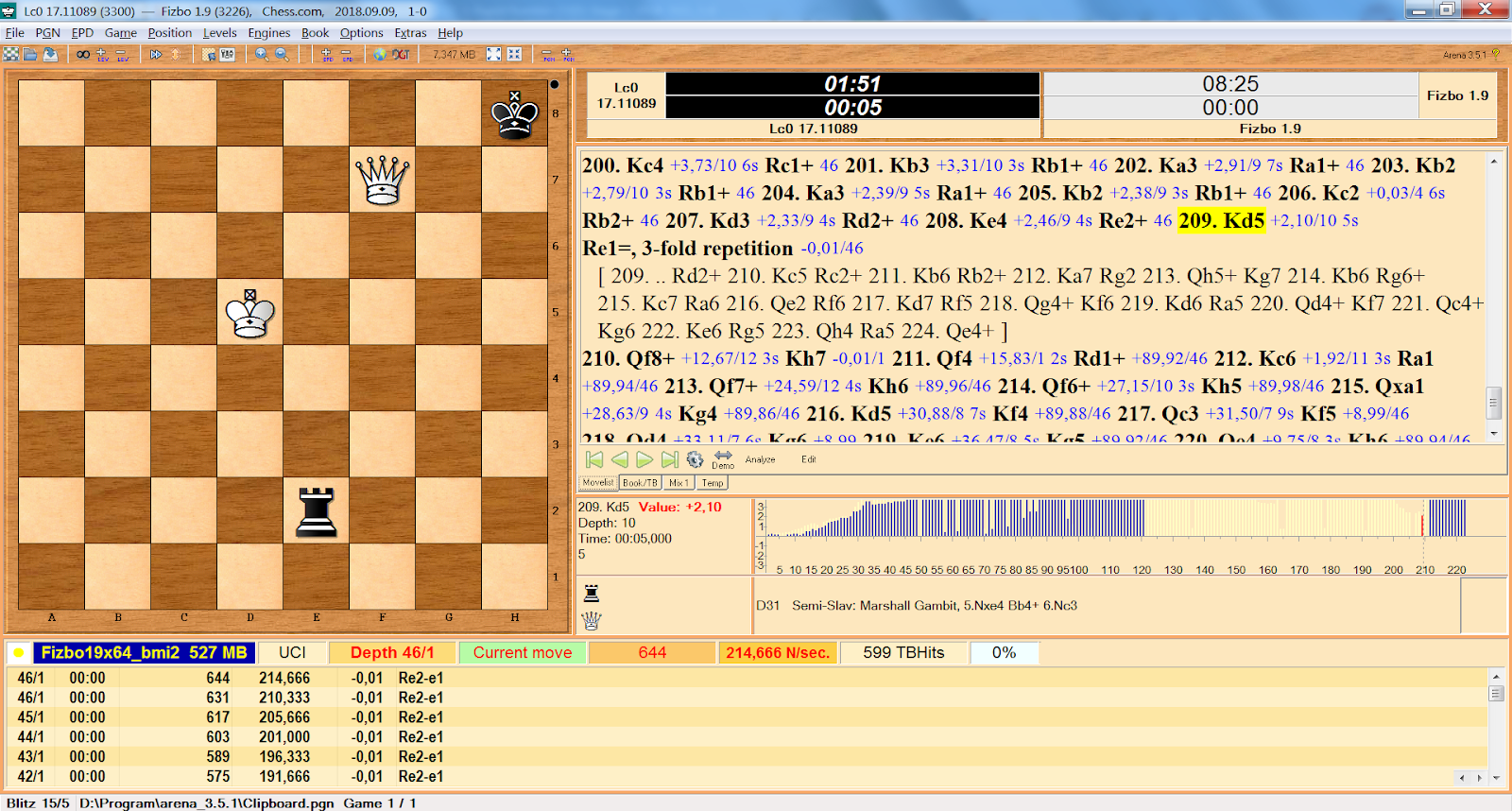Screen dimensions: 1512x811
Task: Click the highlighted move 209. Kd5
Action: [1221, 221]
